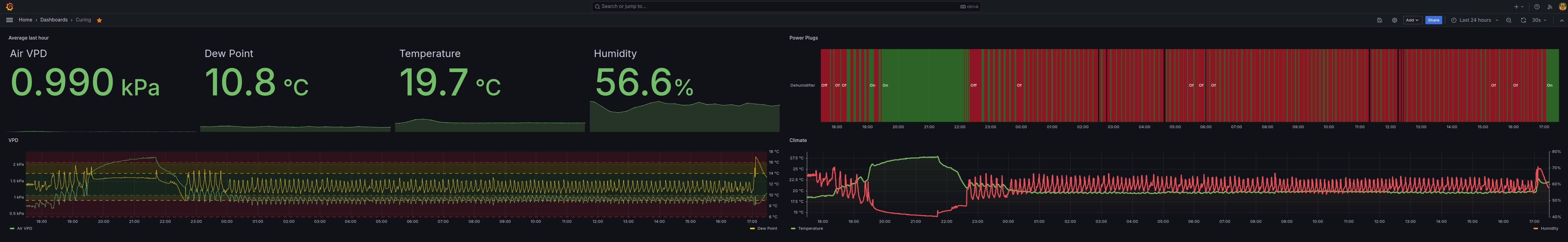Click the 10.8 °C Dew Point value
The width and height of the screenshot is (1568, 242).
(x=256, y=83)
